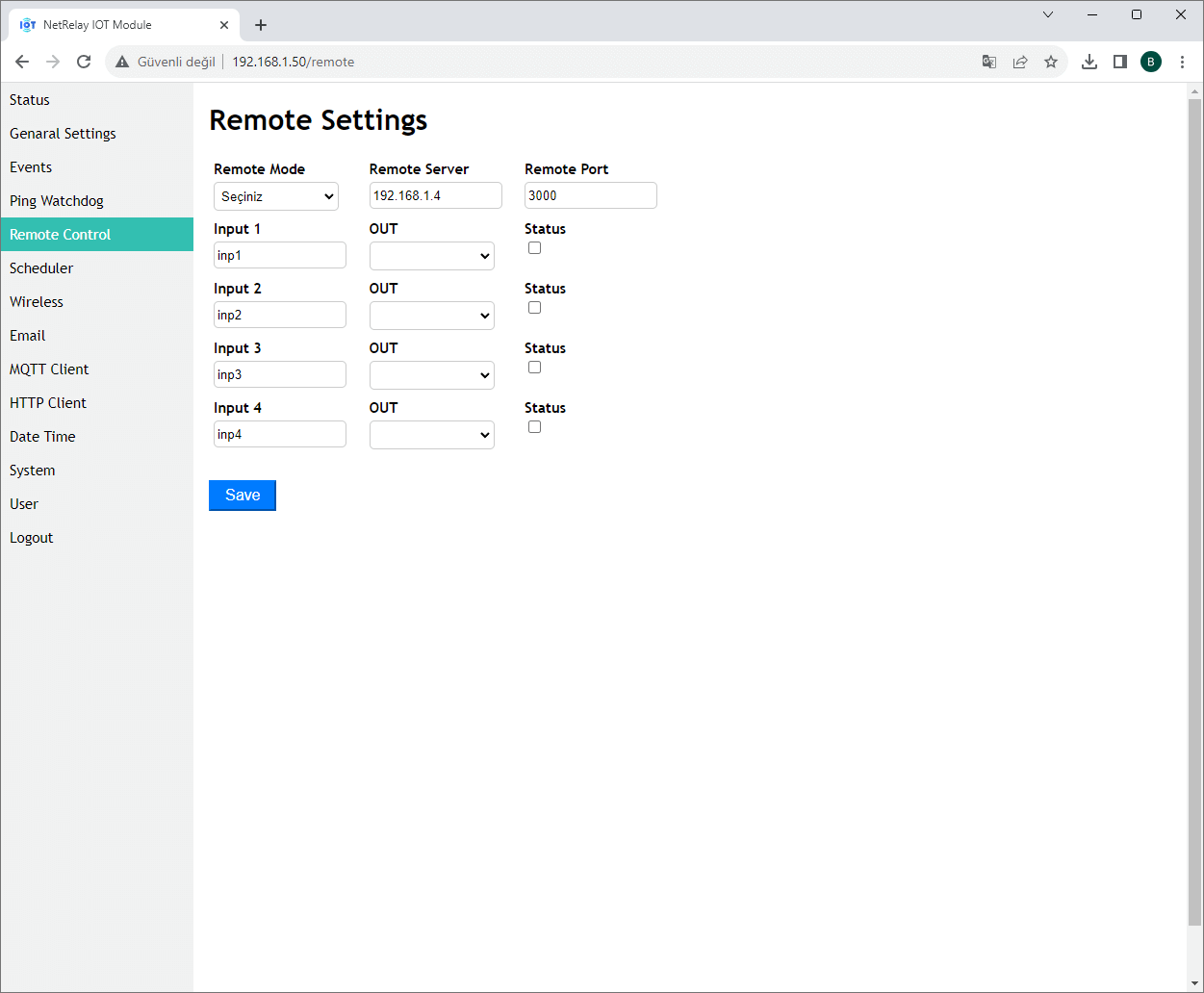Viewport: 1204px width, 993px height.
Task: Click the back navigation arrow
Action: (21, 61)
